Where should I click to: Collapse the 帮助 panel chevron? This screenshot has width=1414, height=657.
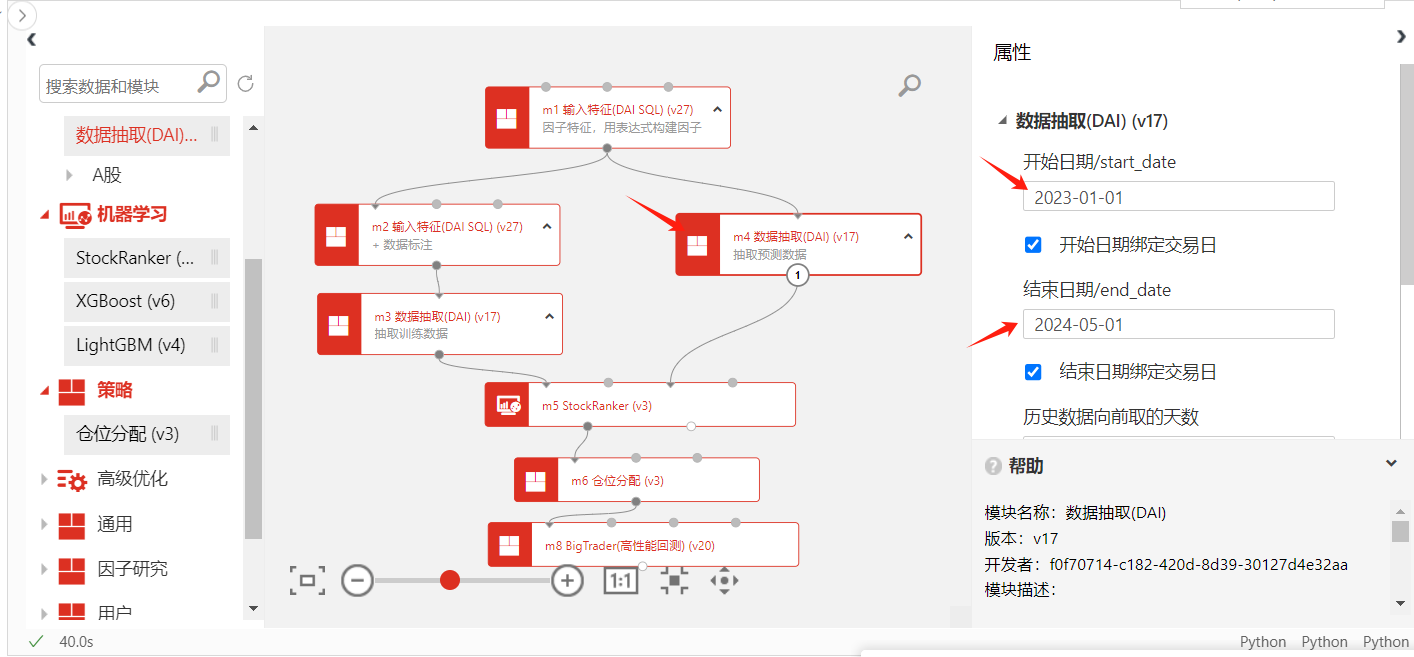[1391, 464]
